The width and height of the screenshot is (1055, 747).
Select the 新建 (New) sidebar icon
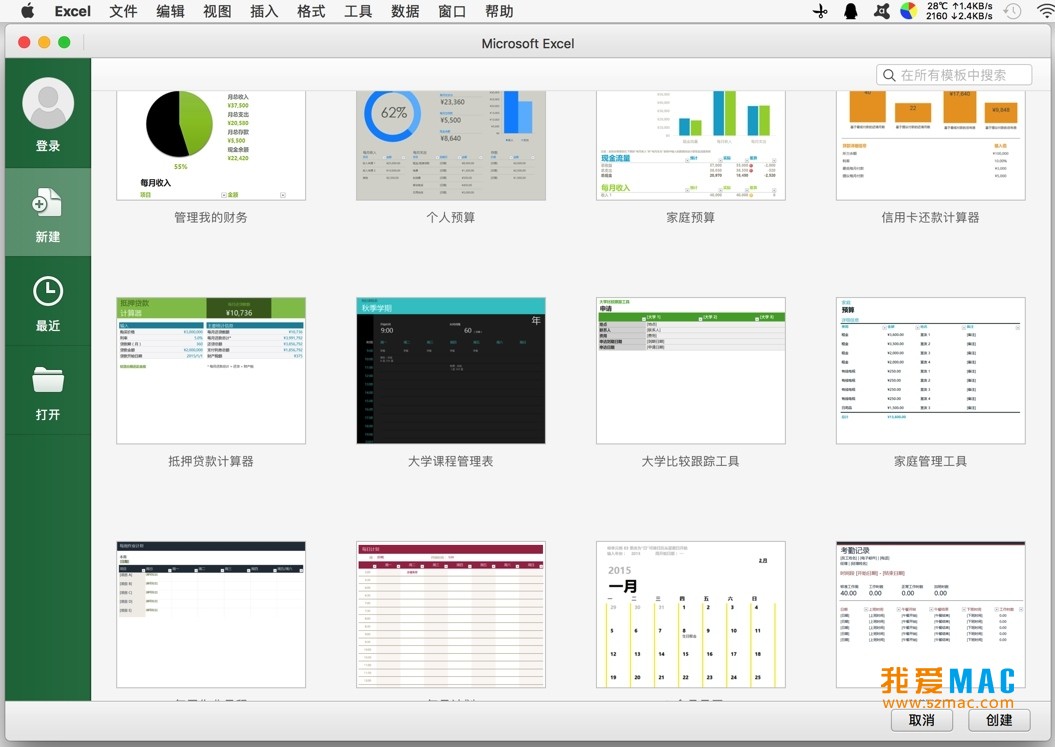click(x=47, y=203)
